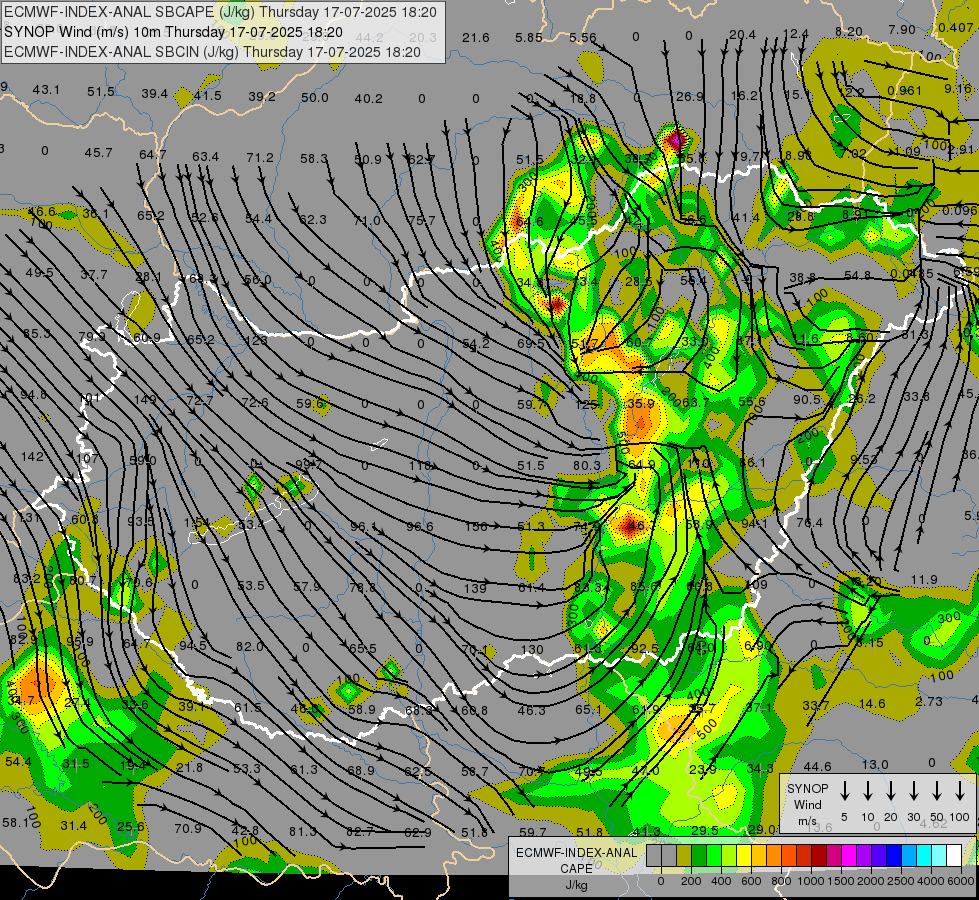Click the 'J/kg' unit label in legend

tap(576, 885)
